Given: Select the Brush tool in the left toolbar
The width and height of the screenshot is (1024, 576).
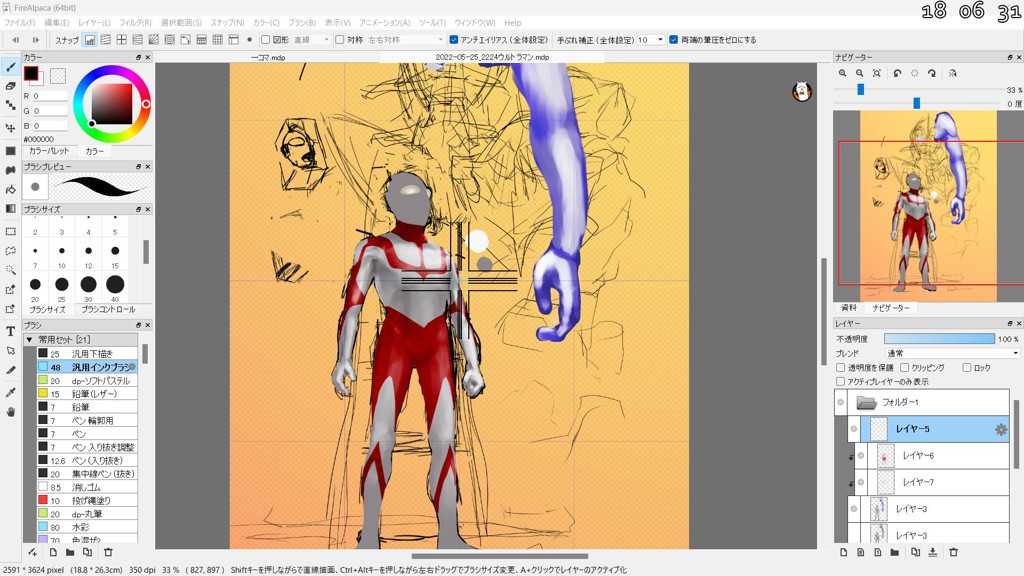Looking at the screenshot, I should [x=10, y=67].
